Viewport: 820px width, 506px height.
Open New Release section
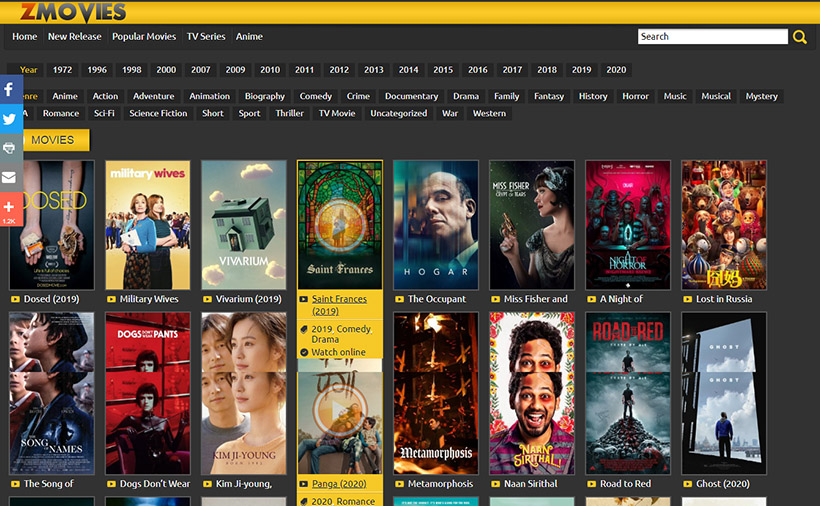pos(74,37)
